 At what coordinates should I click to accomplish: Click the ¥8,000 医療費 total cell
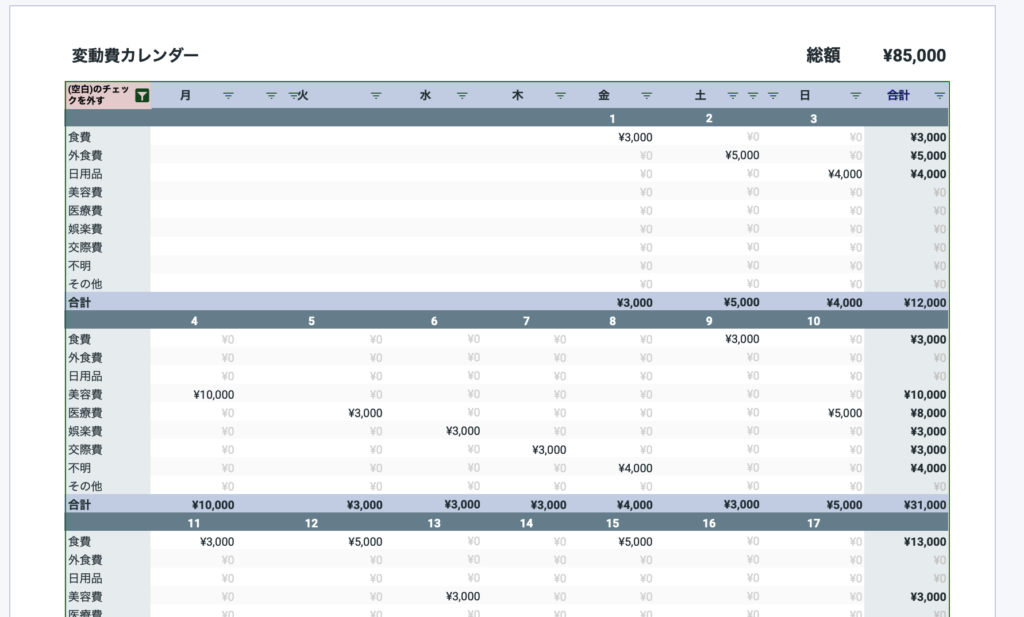click(928, 413)
